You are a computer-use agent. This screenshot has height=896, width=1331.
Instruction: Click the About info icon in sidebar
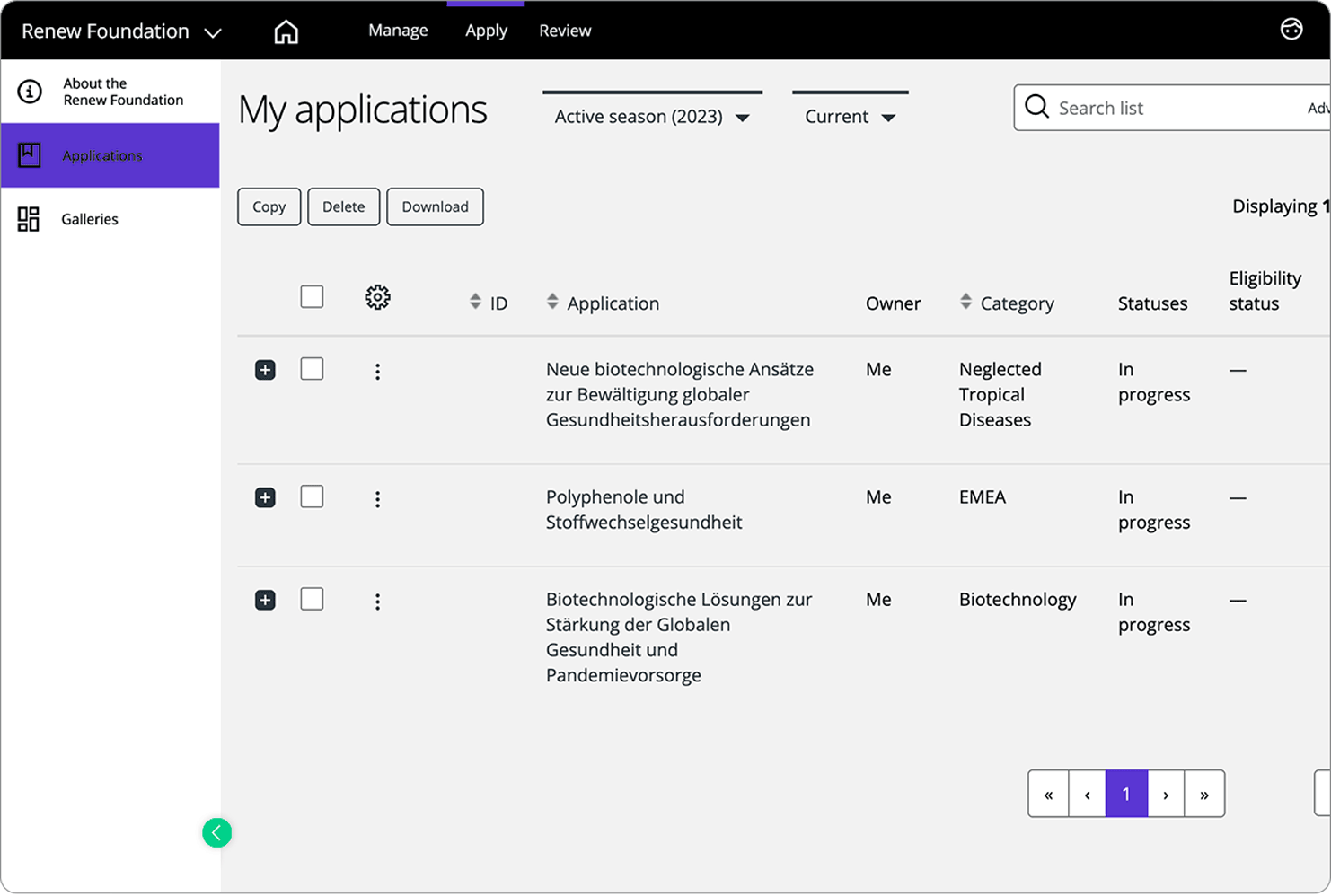(x=30, y=92)
